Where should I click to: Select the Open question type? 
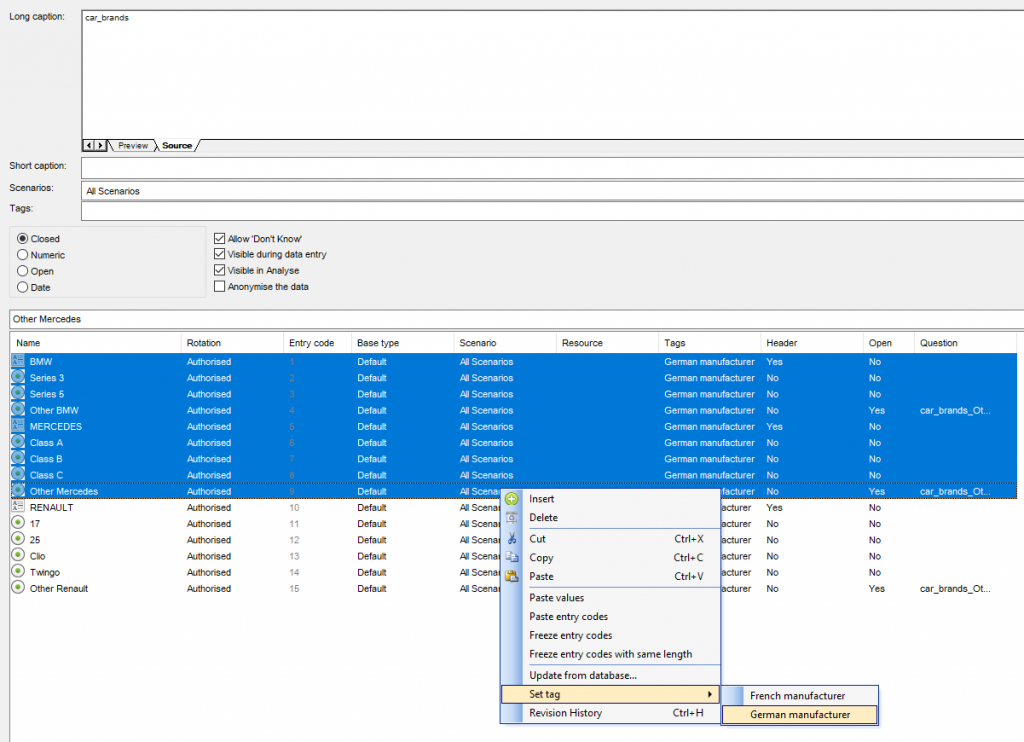(22, 271)
